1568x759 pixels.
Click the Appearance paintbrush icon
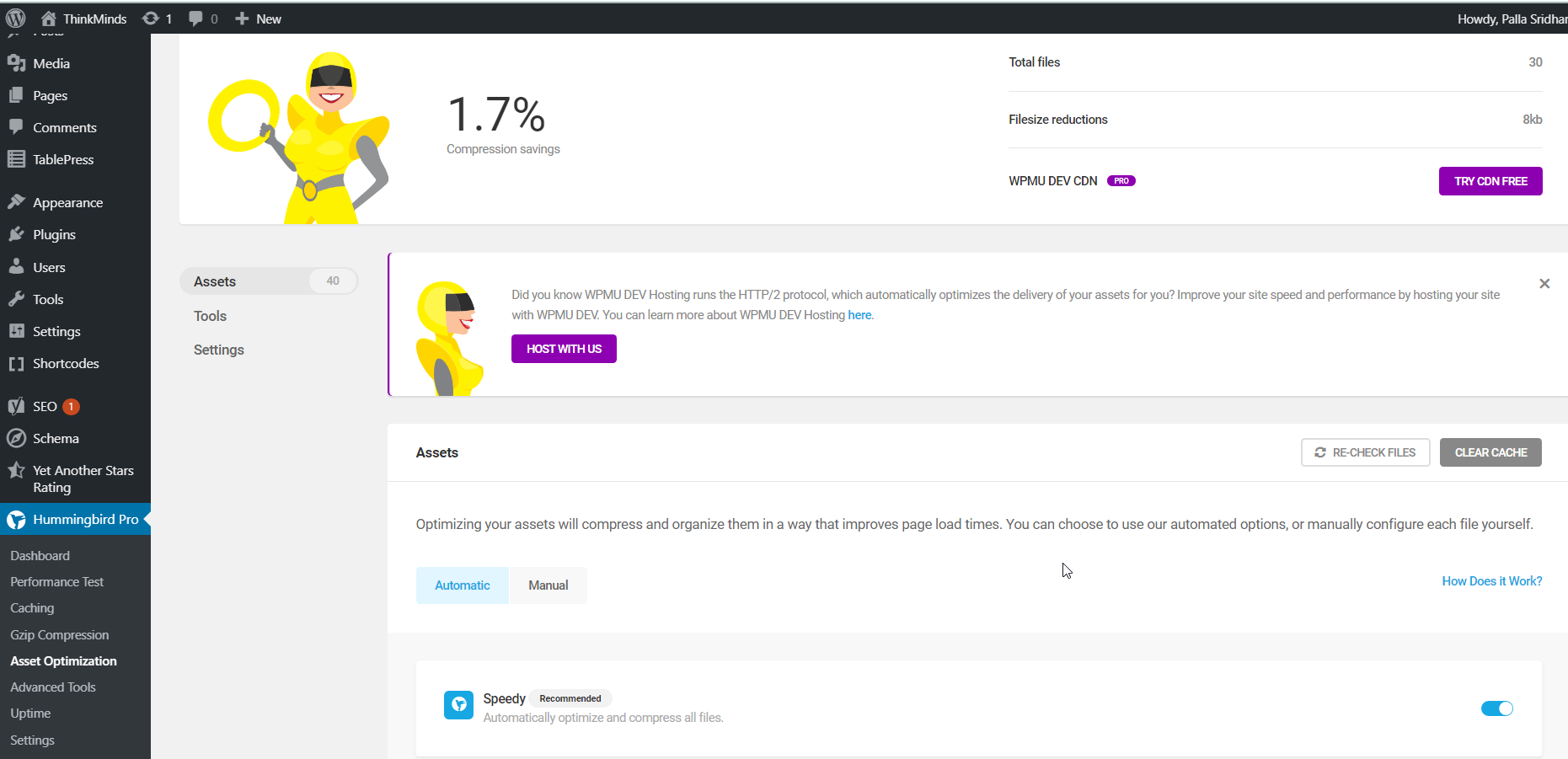click(x=16, y=202)
